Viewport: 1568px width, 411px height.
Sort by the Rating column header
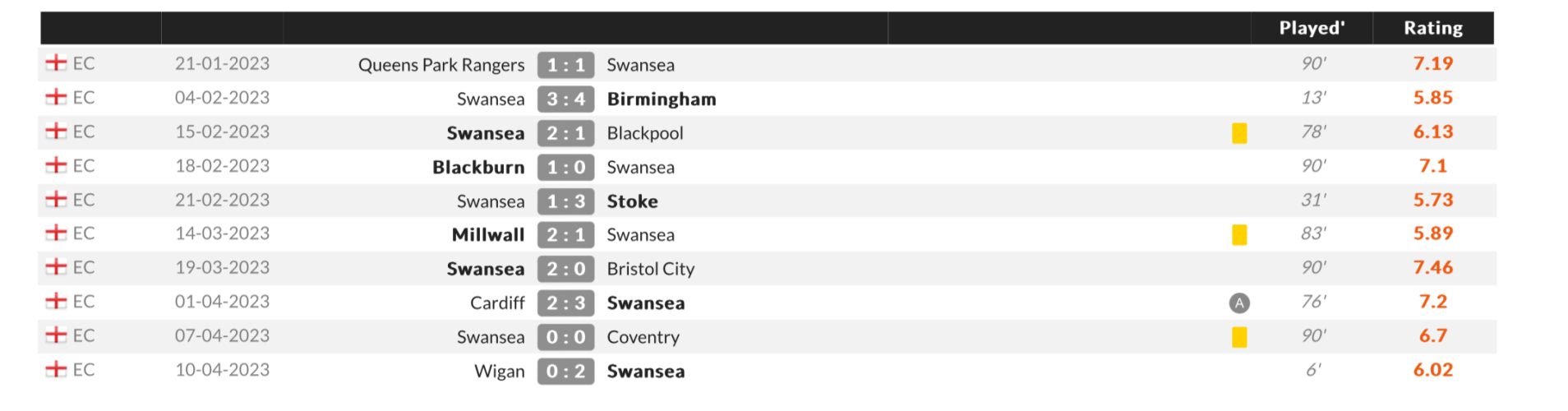1432,28
